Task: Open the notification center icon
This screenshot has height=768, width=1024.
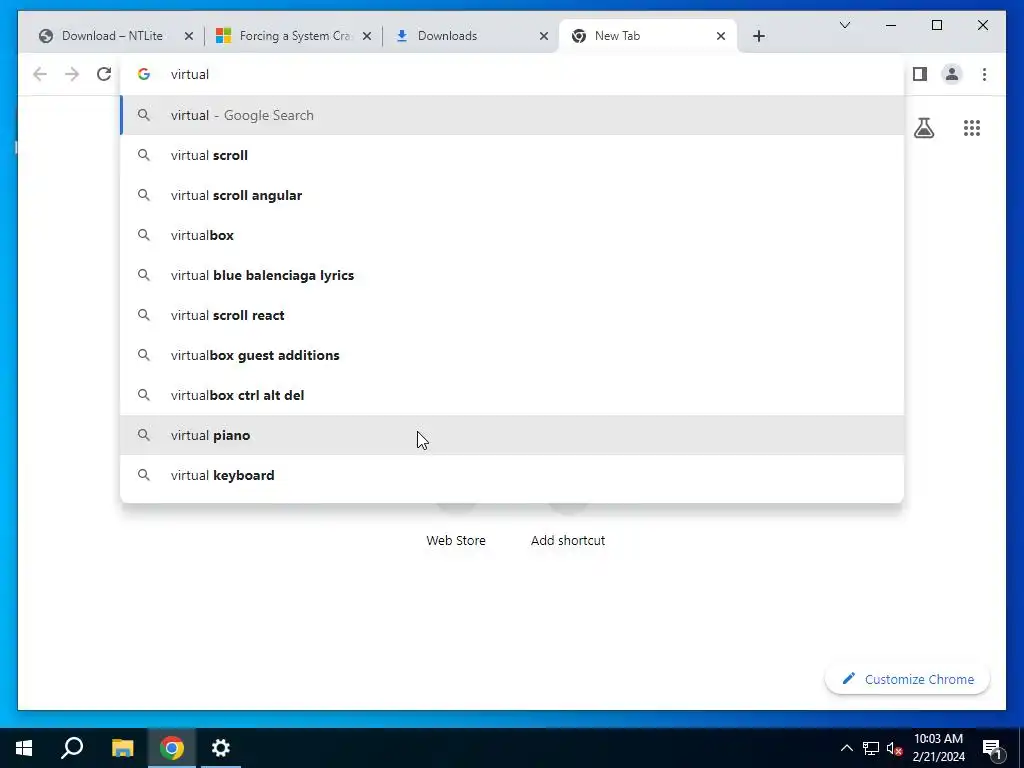Action: point(992,748)
